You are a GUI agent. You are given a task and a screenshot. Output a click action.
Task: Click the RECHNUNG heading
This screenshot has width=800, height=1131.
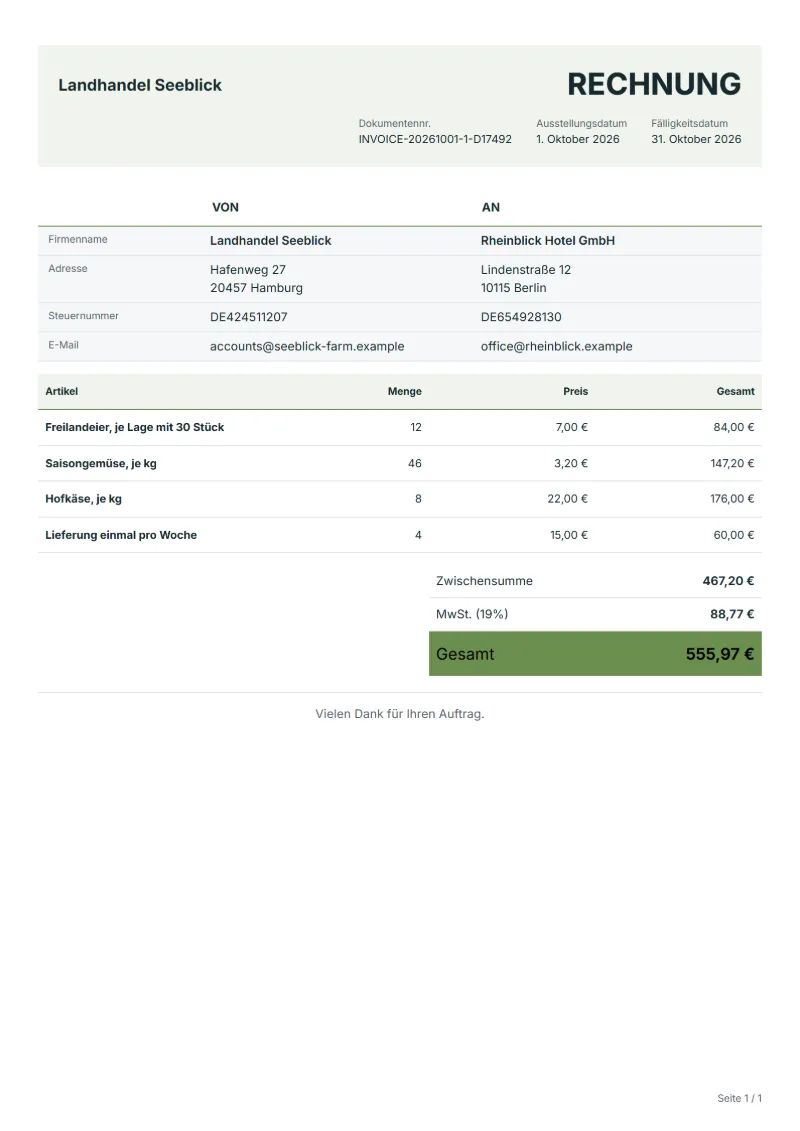click(654, 84)
